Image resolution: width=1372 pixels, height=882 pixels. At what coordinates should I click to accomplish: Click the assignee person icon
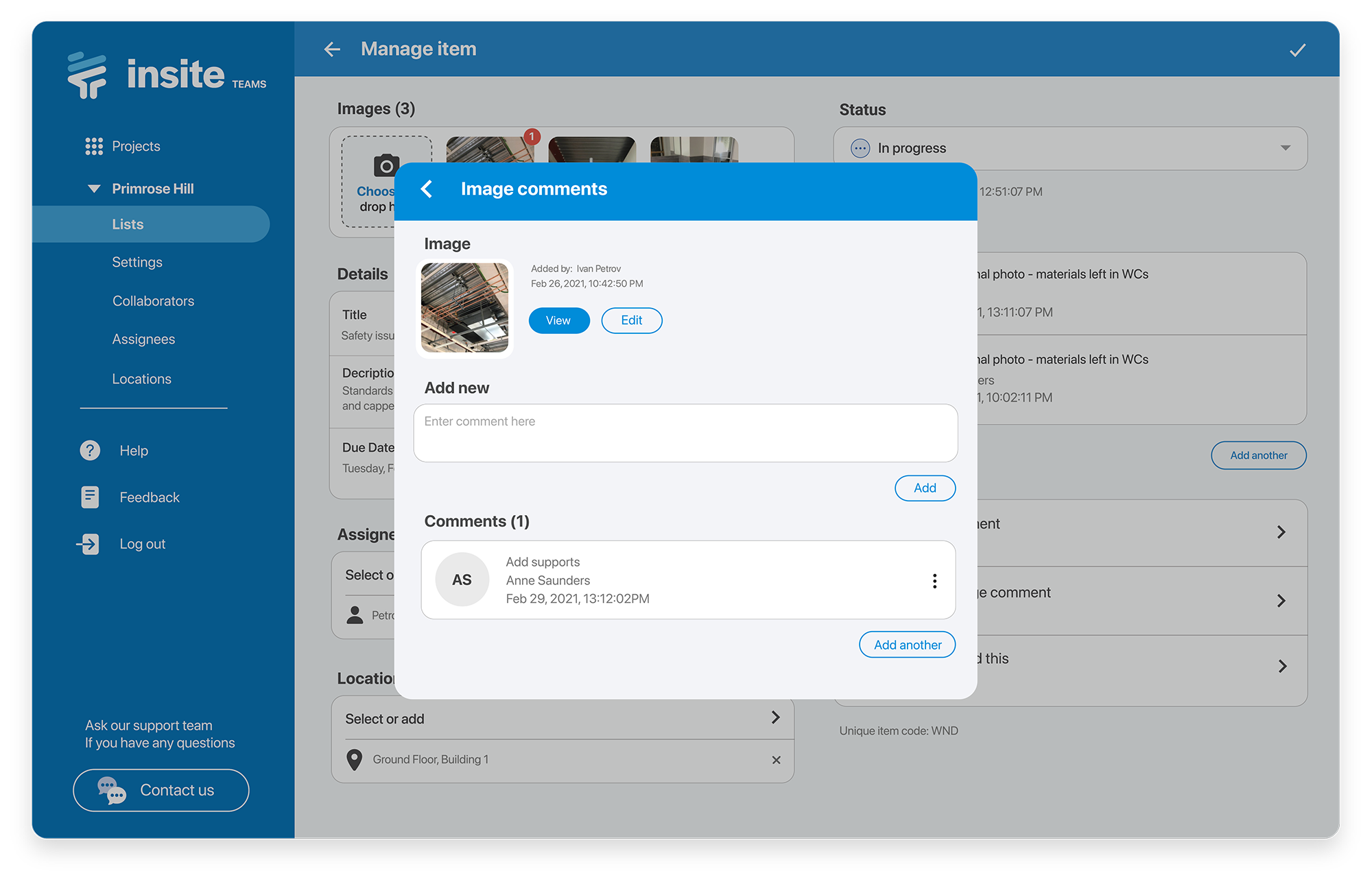pyautogui.click(x=355, y=615)
